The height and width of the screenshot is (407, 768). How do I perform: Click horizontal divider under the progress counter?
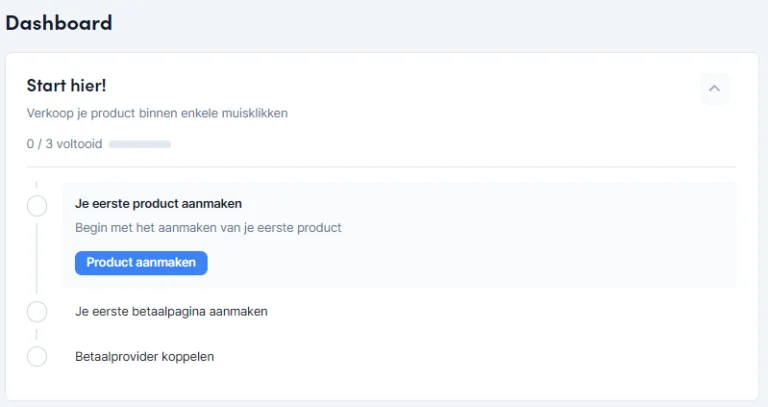pos(380,166)
